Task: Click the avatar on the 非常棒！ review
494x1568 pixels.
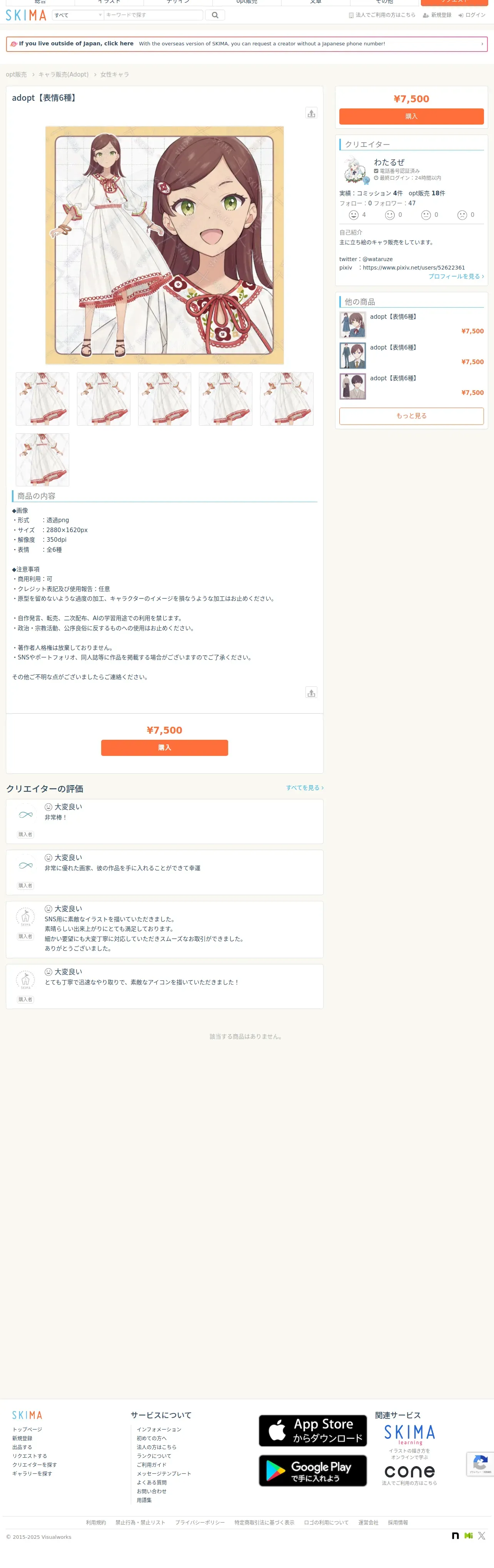Action: (x=25, y=814)
